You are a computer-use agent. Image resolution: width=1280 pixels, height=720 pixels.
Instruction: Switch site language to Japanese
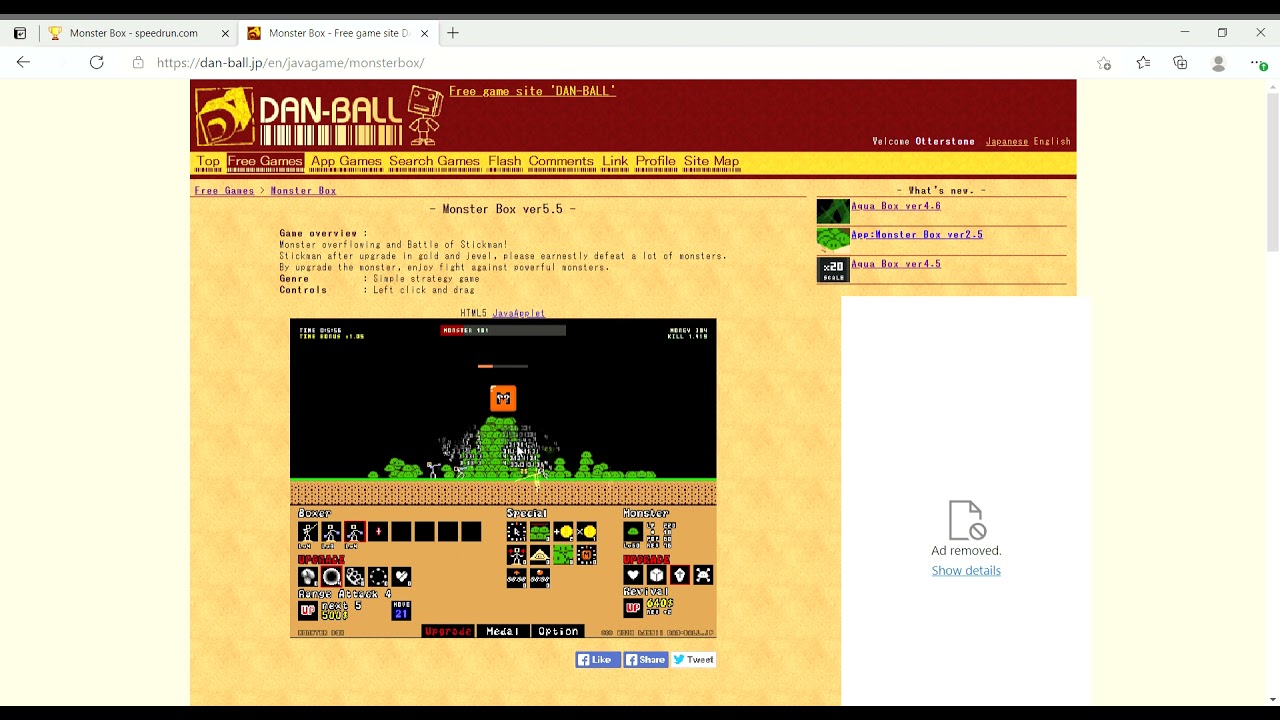point(1007,141)
